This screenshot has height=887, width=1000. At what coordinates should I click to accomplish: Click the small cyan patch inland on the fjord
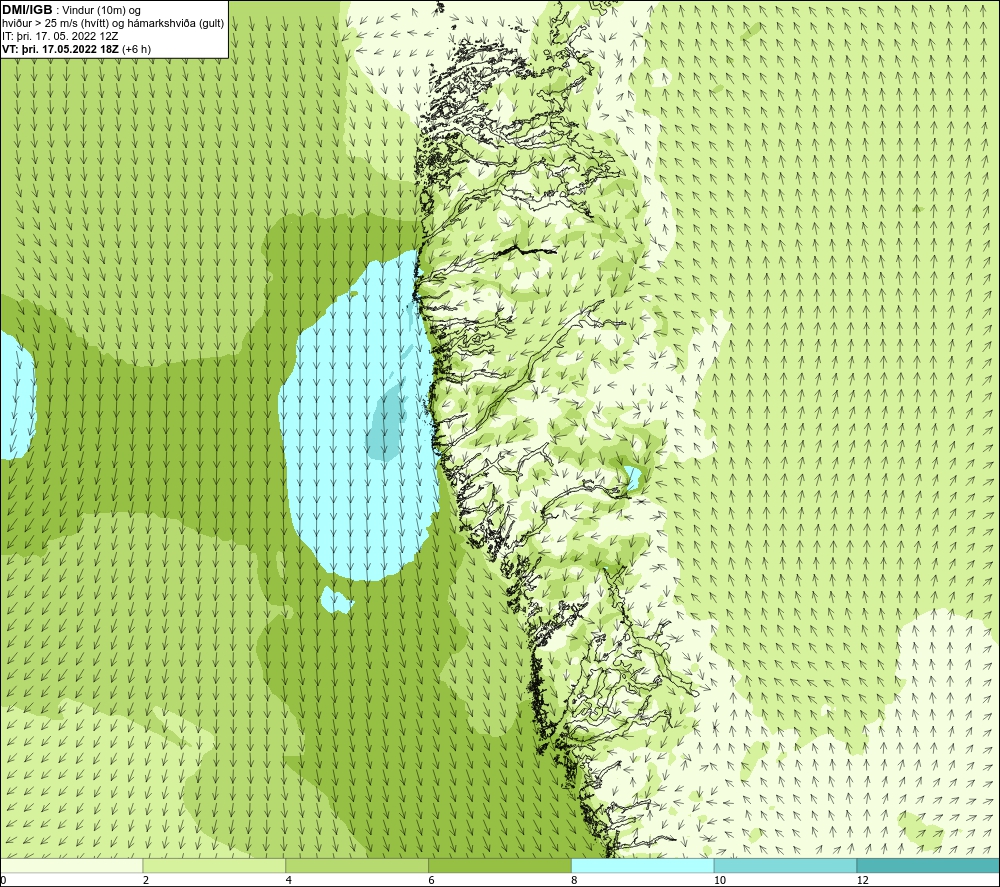(x=631, y=476)
